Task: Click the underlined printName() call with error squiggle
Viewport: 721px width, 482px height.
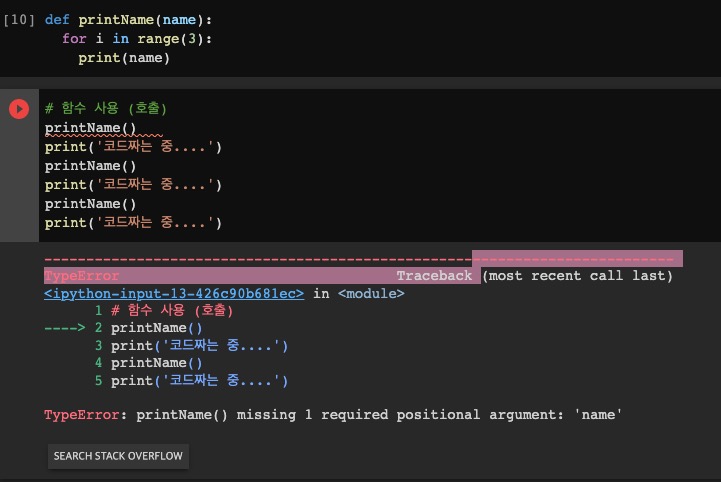Action: pyautogui.click(x=90, y=128)
